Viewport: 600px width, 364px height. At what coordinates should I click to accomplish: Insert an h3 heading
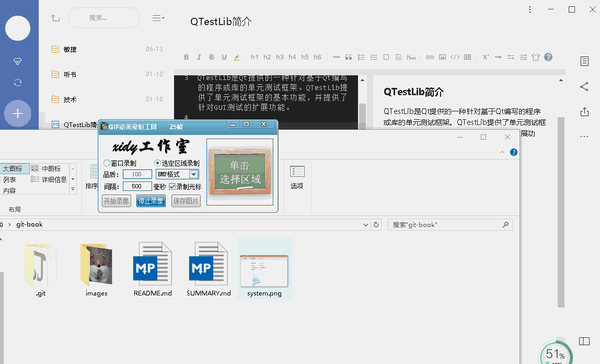point(280,57)
